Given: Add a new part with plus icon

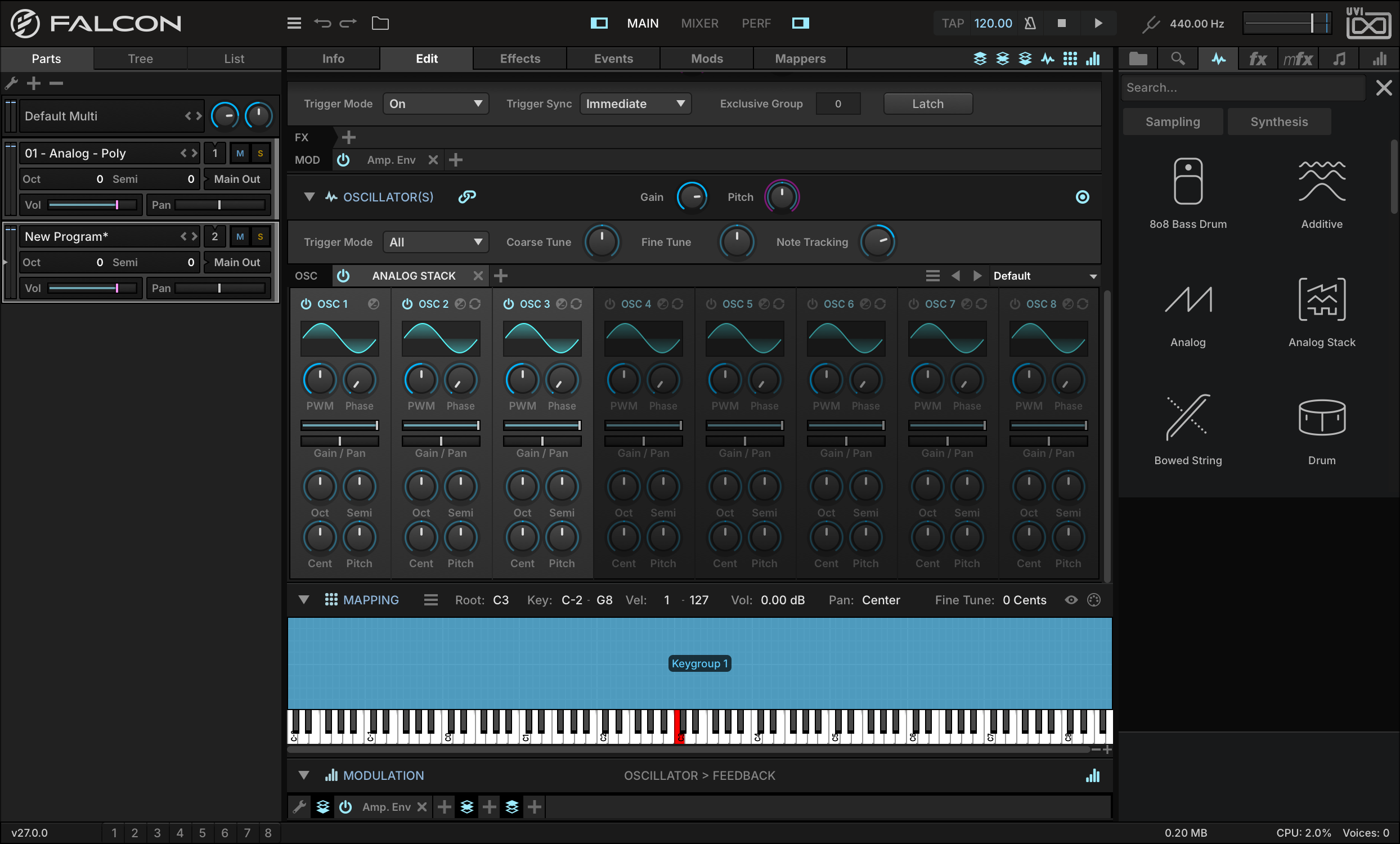Looking at the screenshot, I should click(34, 83).
